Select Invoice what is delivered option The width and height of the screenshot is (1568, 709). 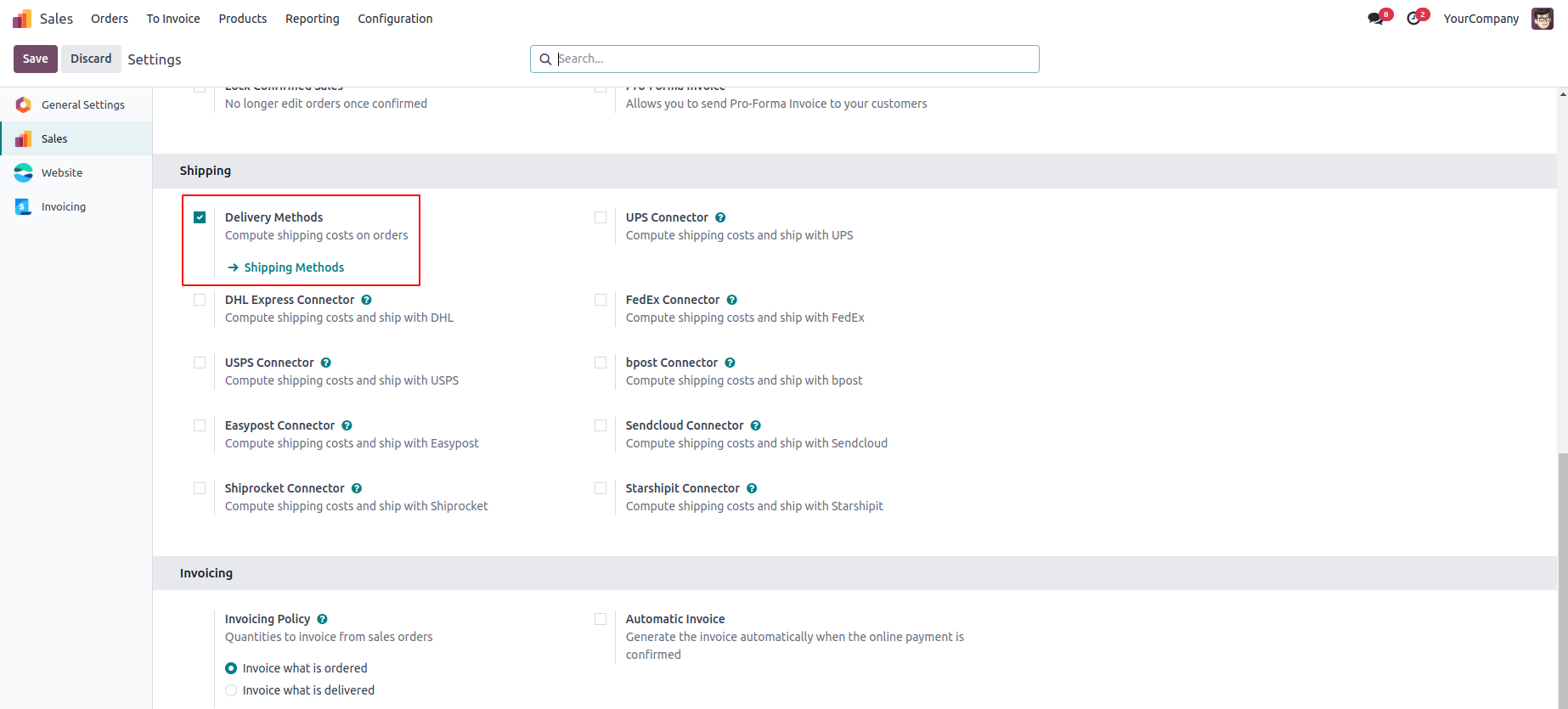231,690
